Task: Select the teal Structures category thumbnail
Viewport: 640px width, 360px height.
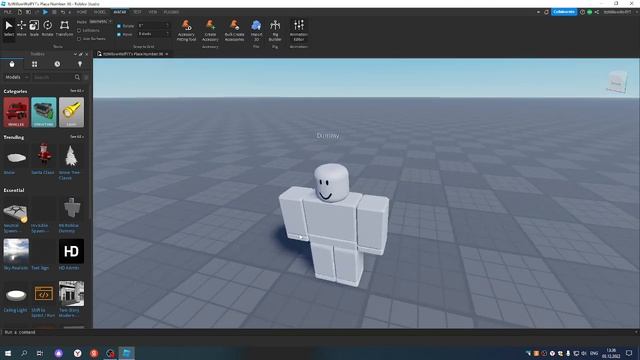Action: [x=44, y=112]
